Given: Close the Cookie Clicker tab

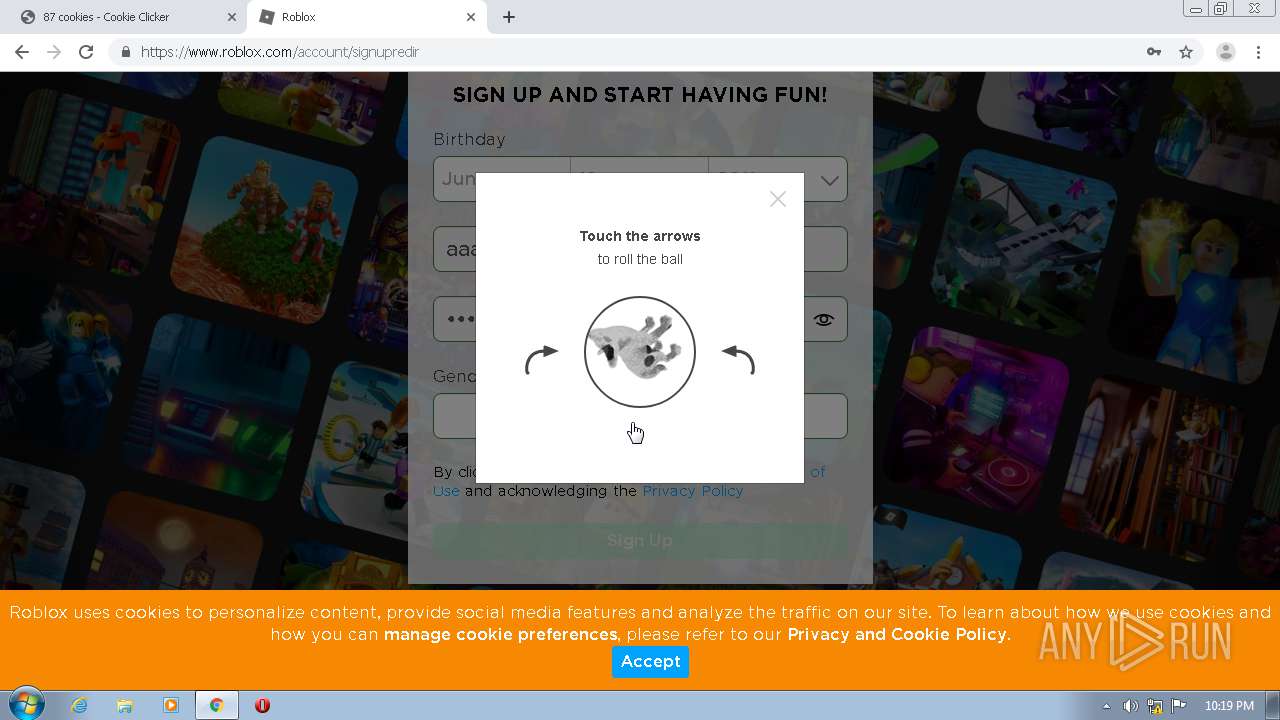Looking at the screenshot, I should pyautogui.click(x=231, y=17).
